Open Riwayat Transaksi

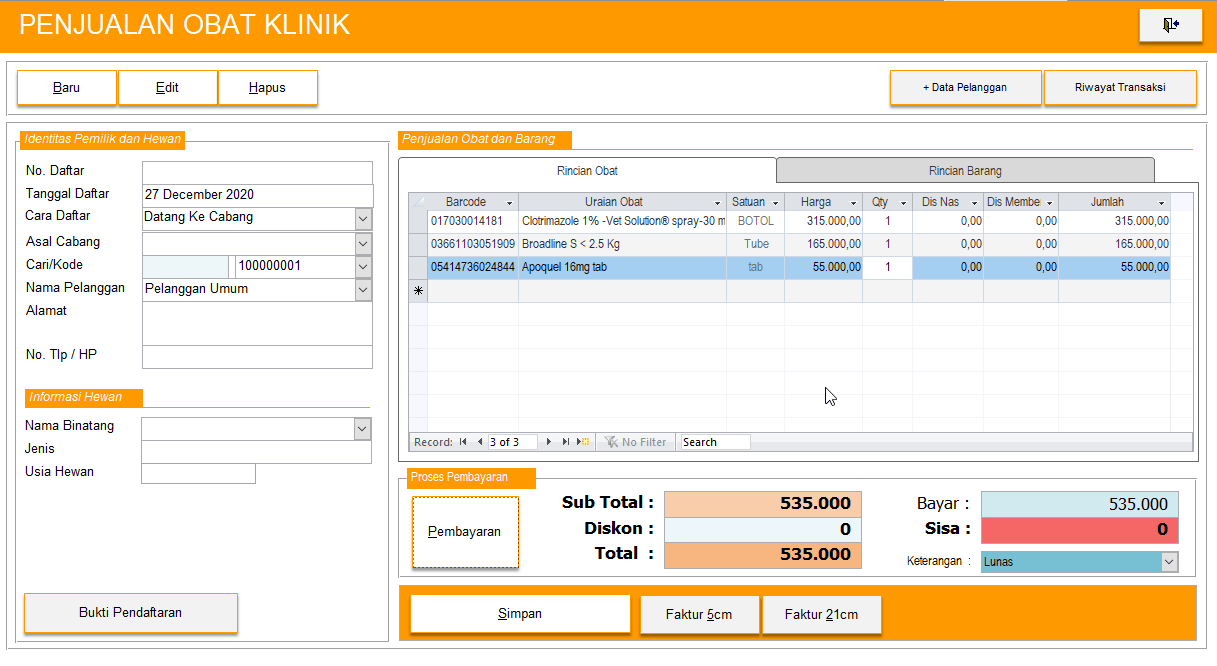coord(1120,88)
